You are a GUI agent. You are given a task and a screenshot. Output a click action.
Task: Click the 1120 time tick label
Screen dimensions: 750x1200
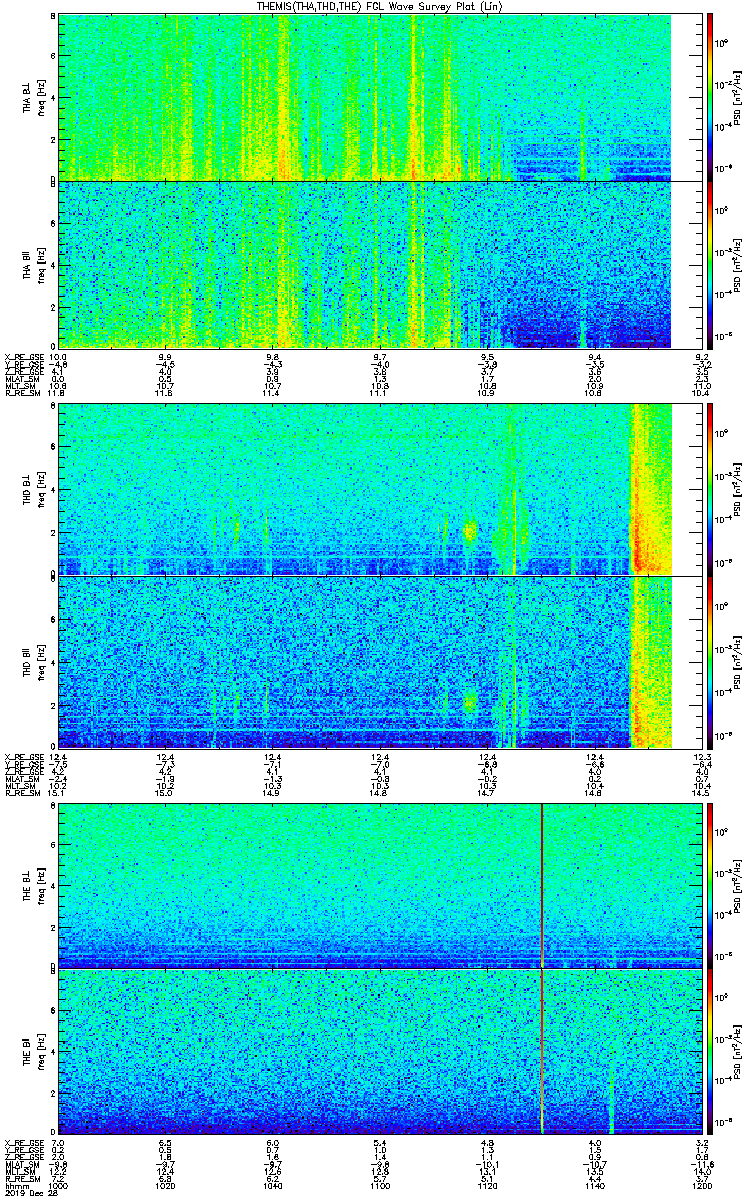coord(486,1185)
